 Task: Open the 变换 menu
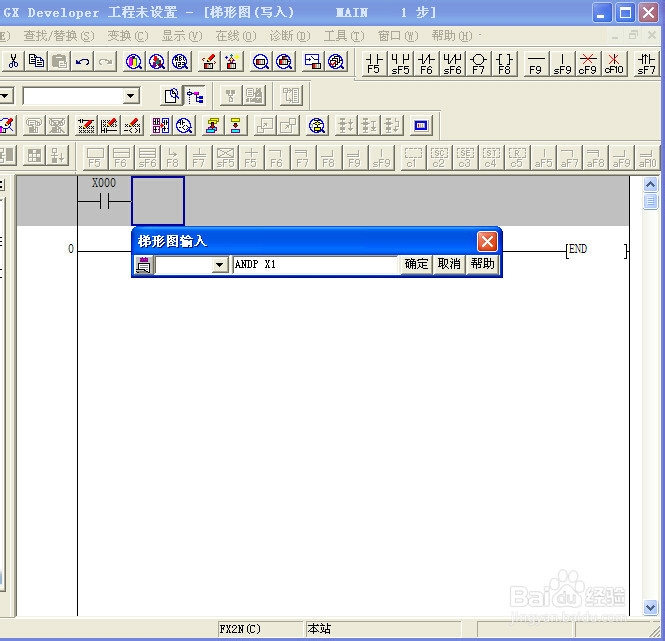(x=128, y=36)
